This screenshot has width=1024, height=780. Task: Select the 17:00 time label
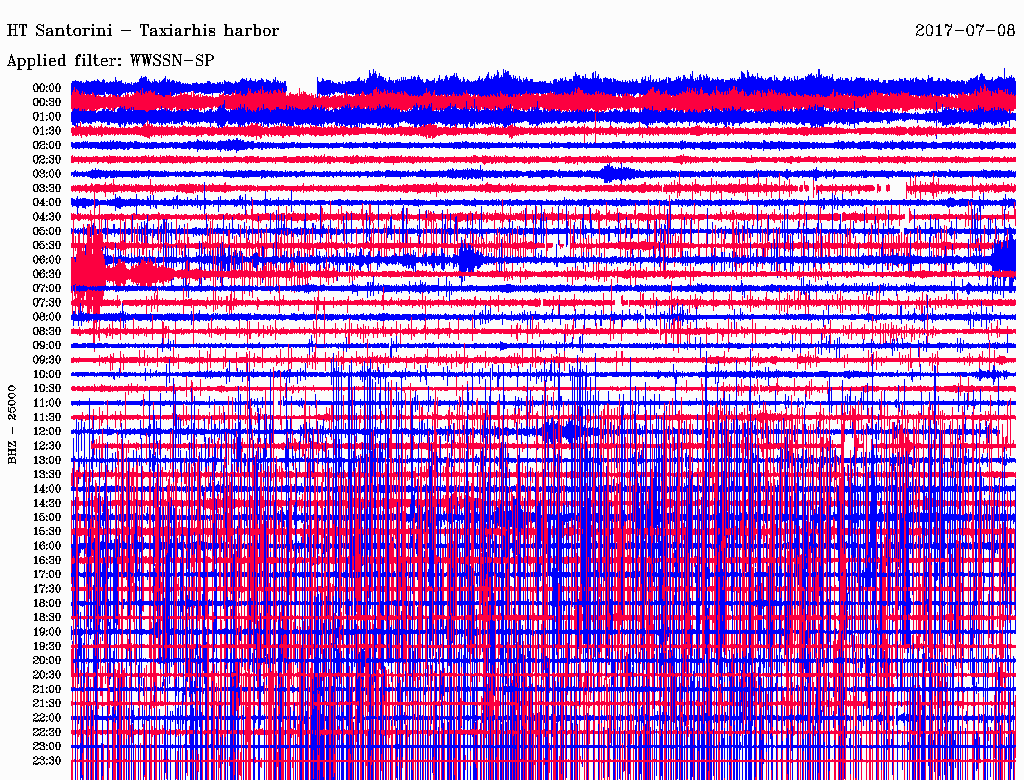(x=47, y=575)
